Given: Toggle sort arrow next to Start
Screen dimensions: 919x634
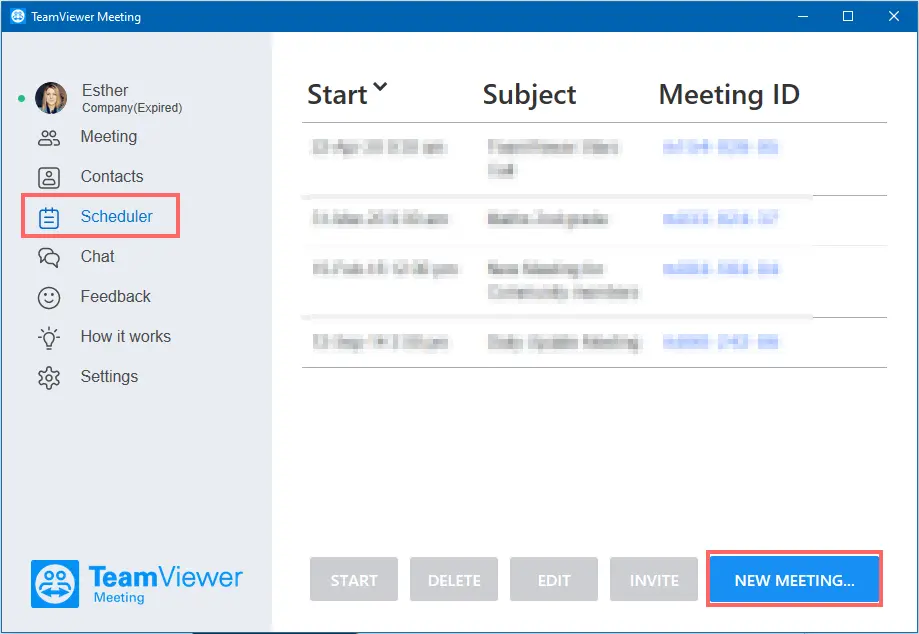Looking at the screenshot, I should point(380,87).
